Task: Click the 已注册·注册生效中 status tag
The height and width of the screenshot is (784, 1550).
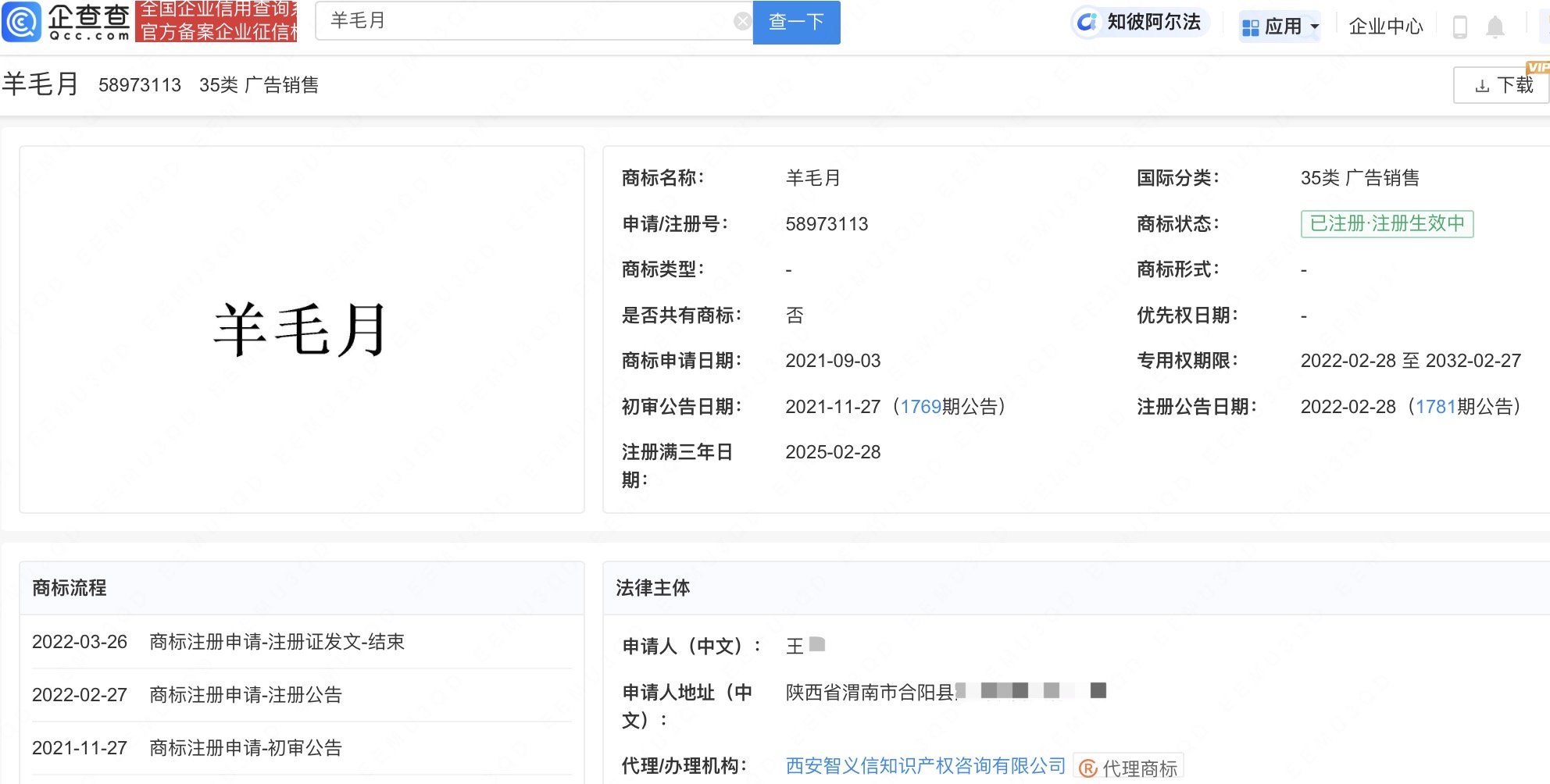Action: tap(1387, 224)
